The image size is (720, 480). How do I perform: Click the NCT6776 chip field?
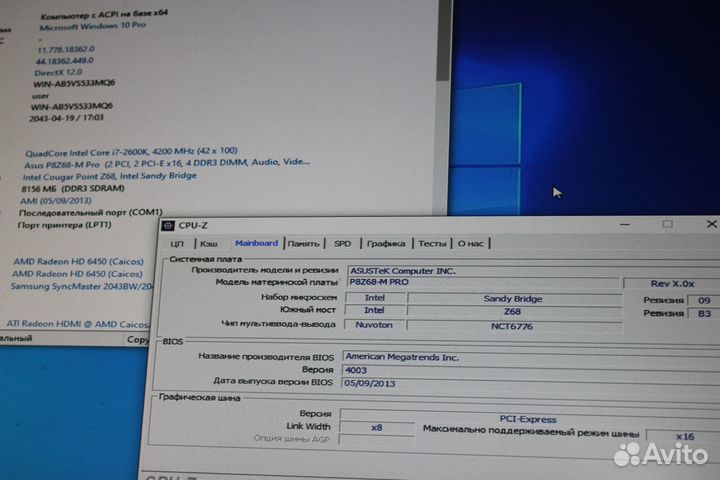click(x=512, y=326)
